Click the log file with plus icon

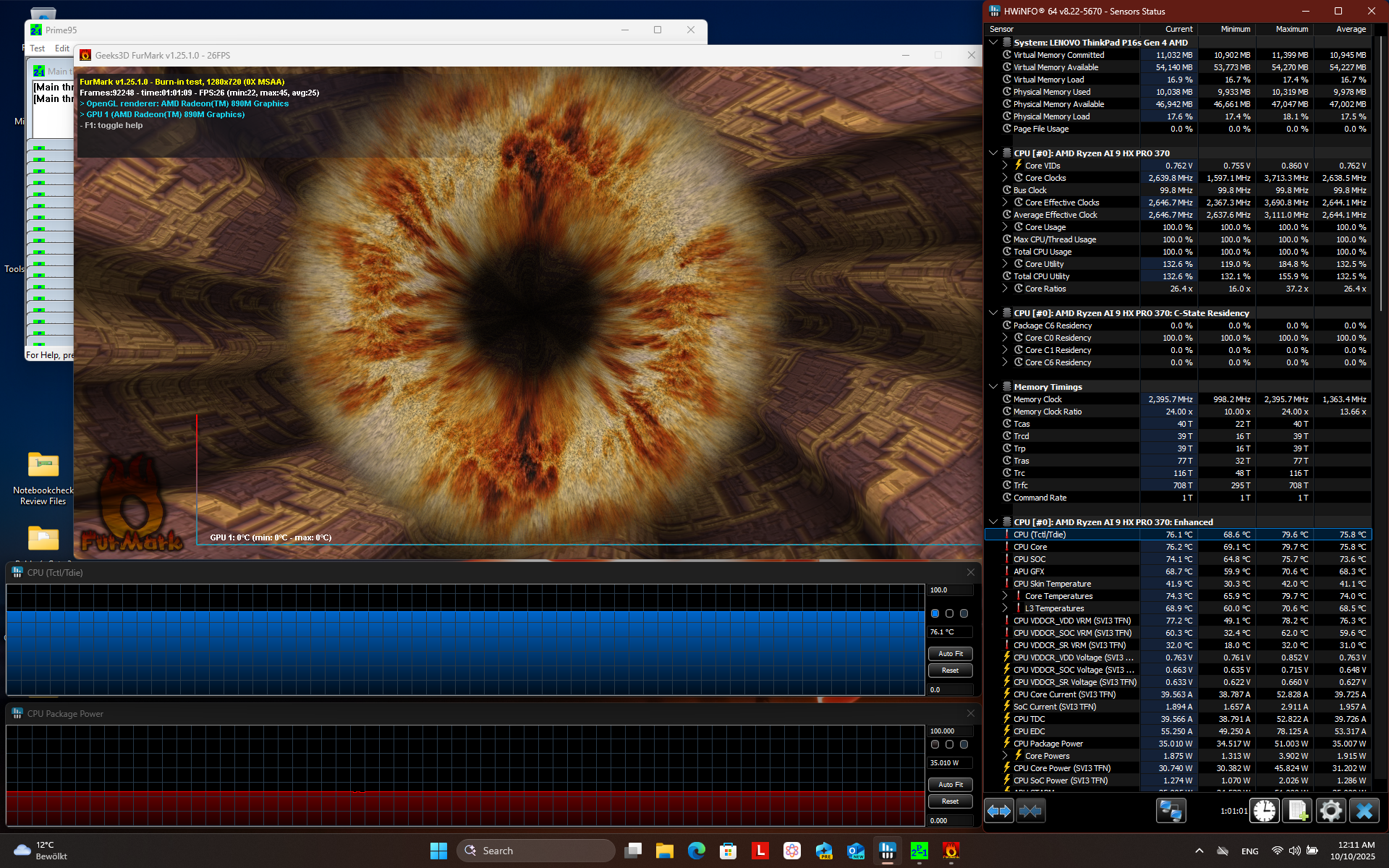pos(1297,811)
